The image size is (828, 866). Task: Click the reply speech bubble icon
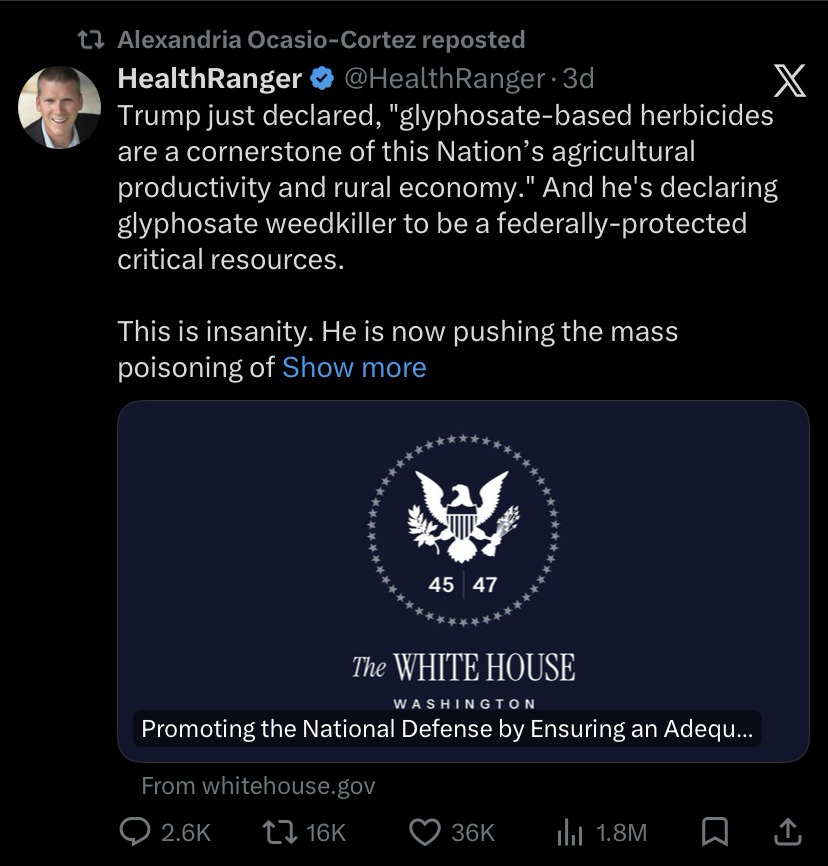135,831
